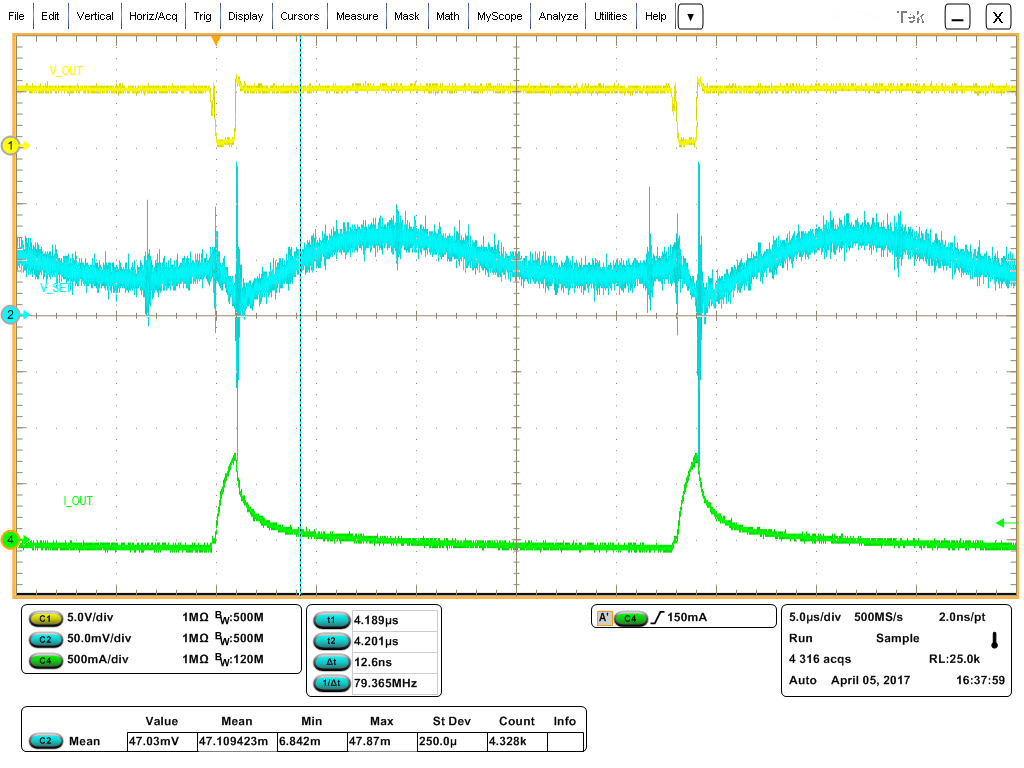The width and height of the screenshot is (1024, 768).
Task: Click the acquisition temperature indicator icon
Action: click(x=995, y=640)
